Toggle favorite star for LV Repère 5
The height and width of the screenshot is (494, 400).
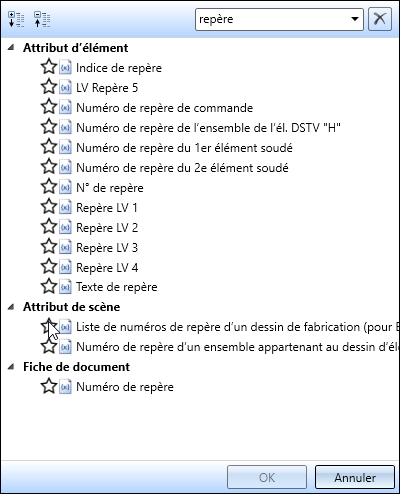[49, 87]
